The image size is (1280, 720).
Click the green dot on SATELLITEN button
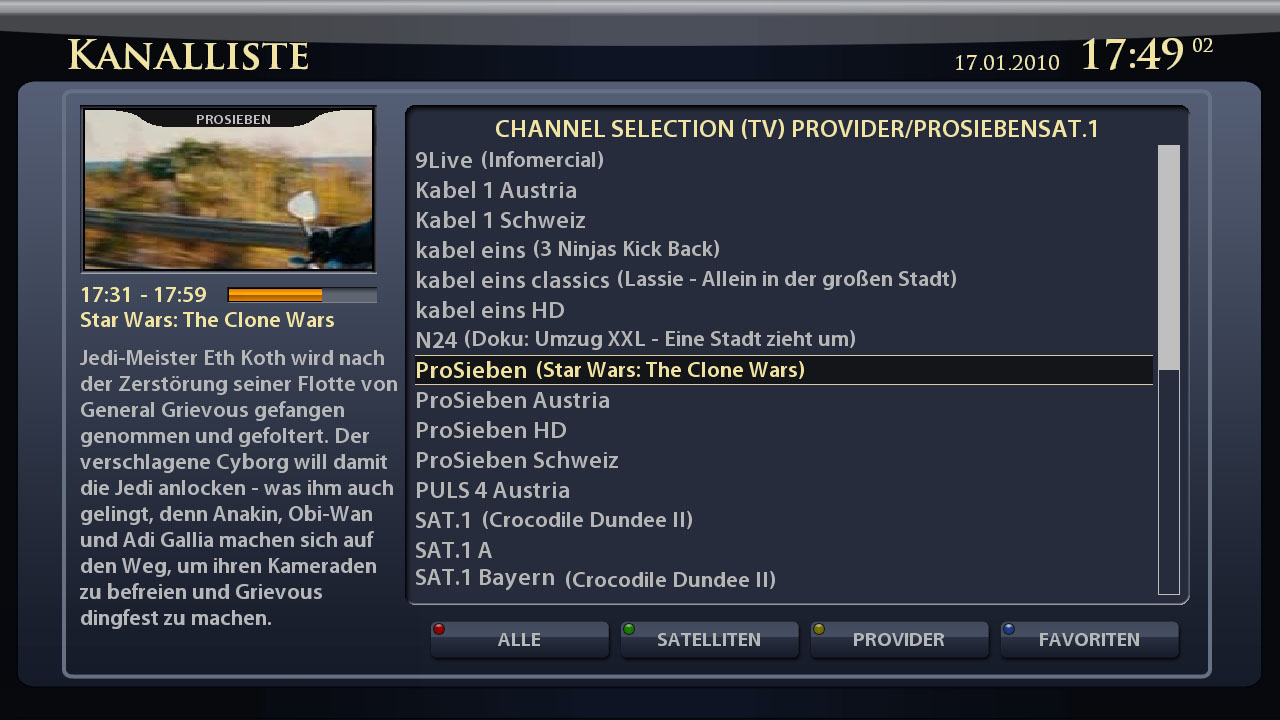point(629,629)
